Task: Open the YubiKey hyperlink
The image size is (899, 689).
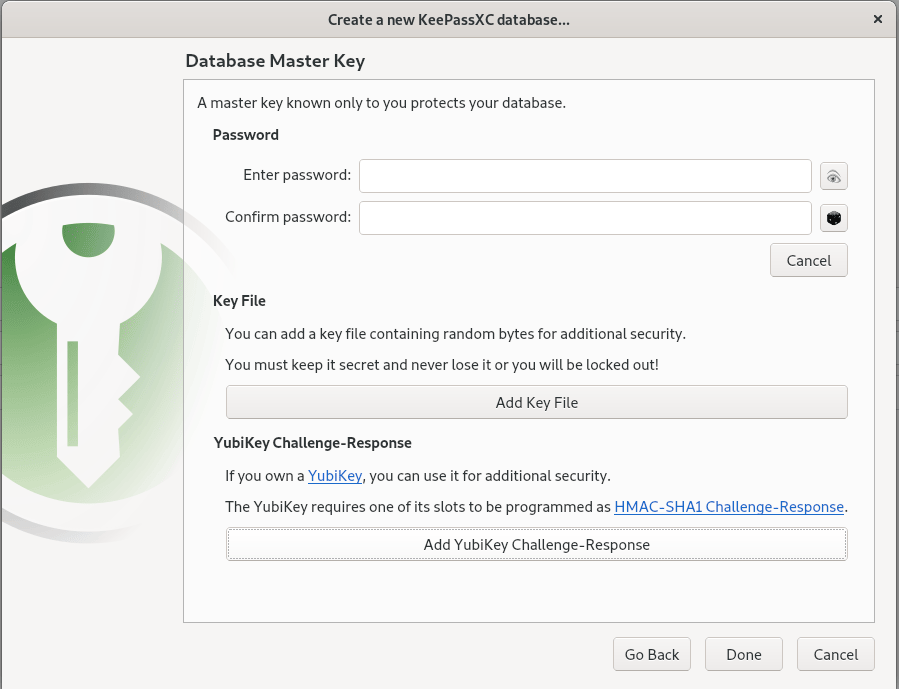Action: pyautogui.click(x=335, y=476)
